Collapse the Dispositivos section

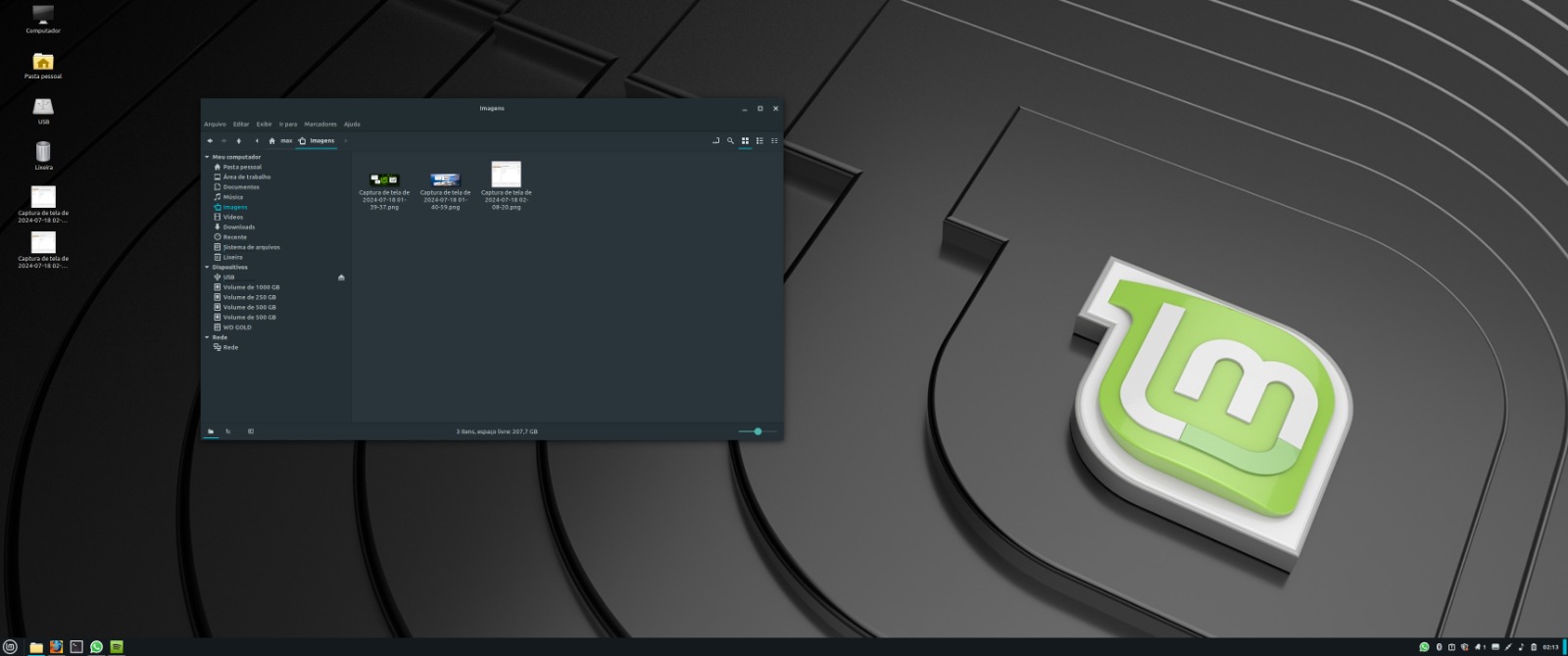pyautogui.click(x=207, y=268)
